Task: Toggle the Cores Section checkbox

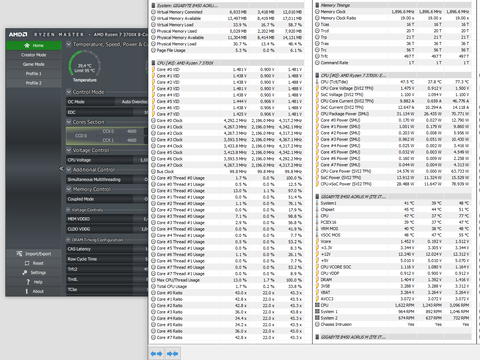Action: click(69, 122)
